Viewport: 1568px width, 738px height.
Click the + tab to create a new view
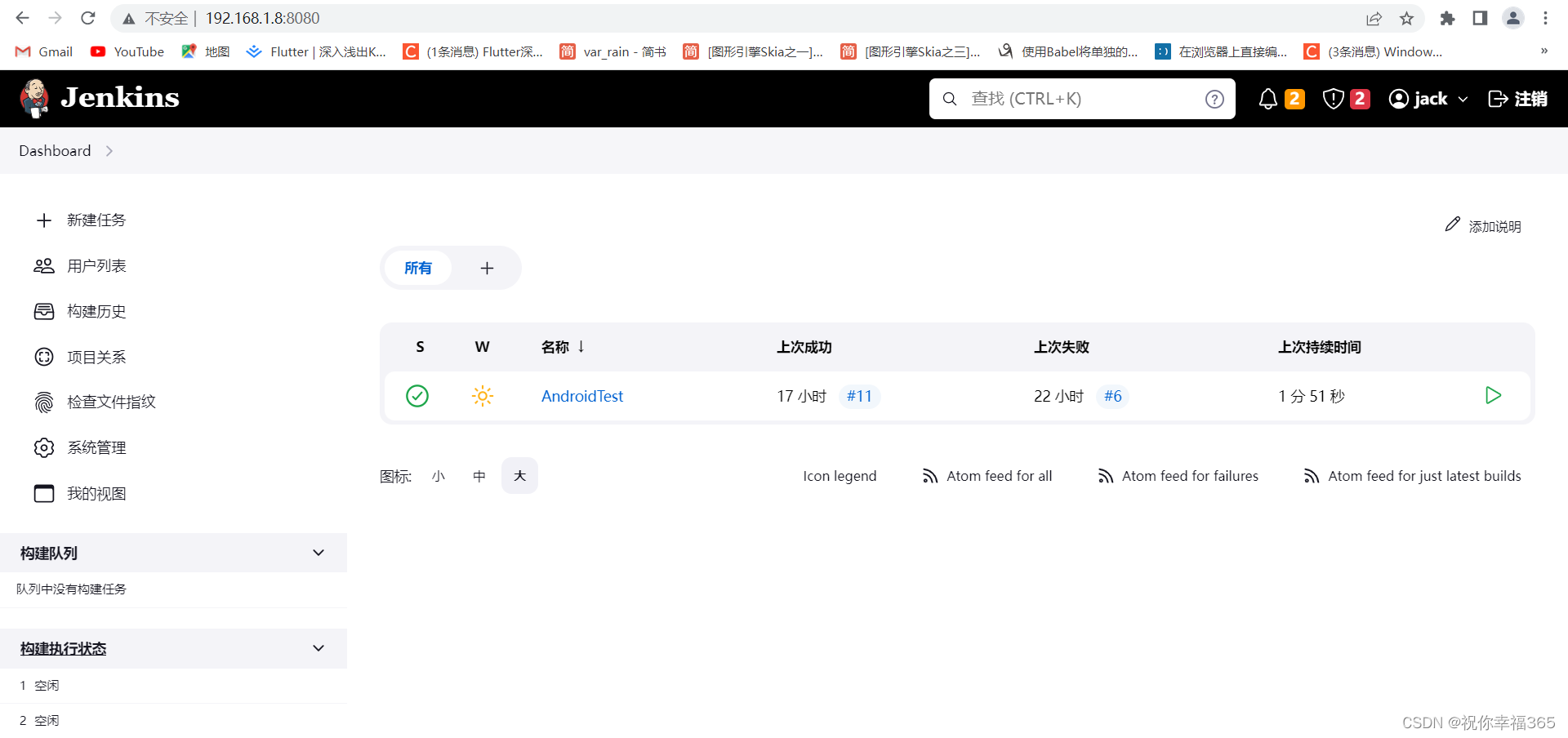487,268
